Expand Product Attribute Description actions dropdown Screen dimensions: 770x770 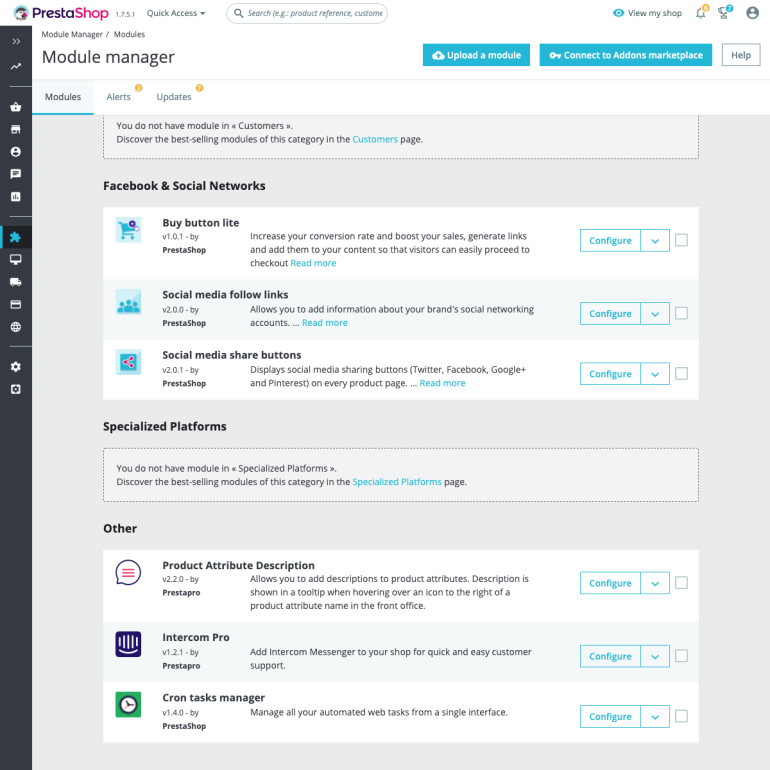pyautogui.click(x=655, y=583)
